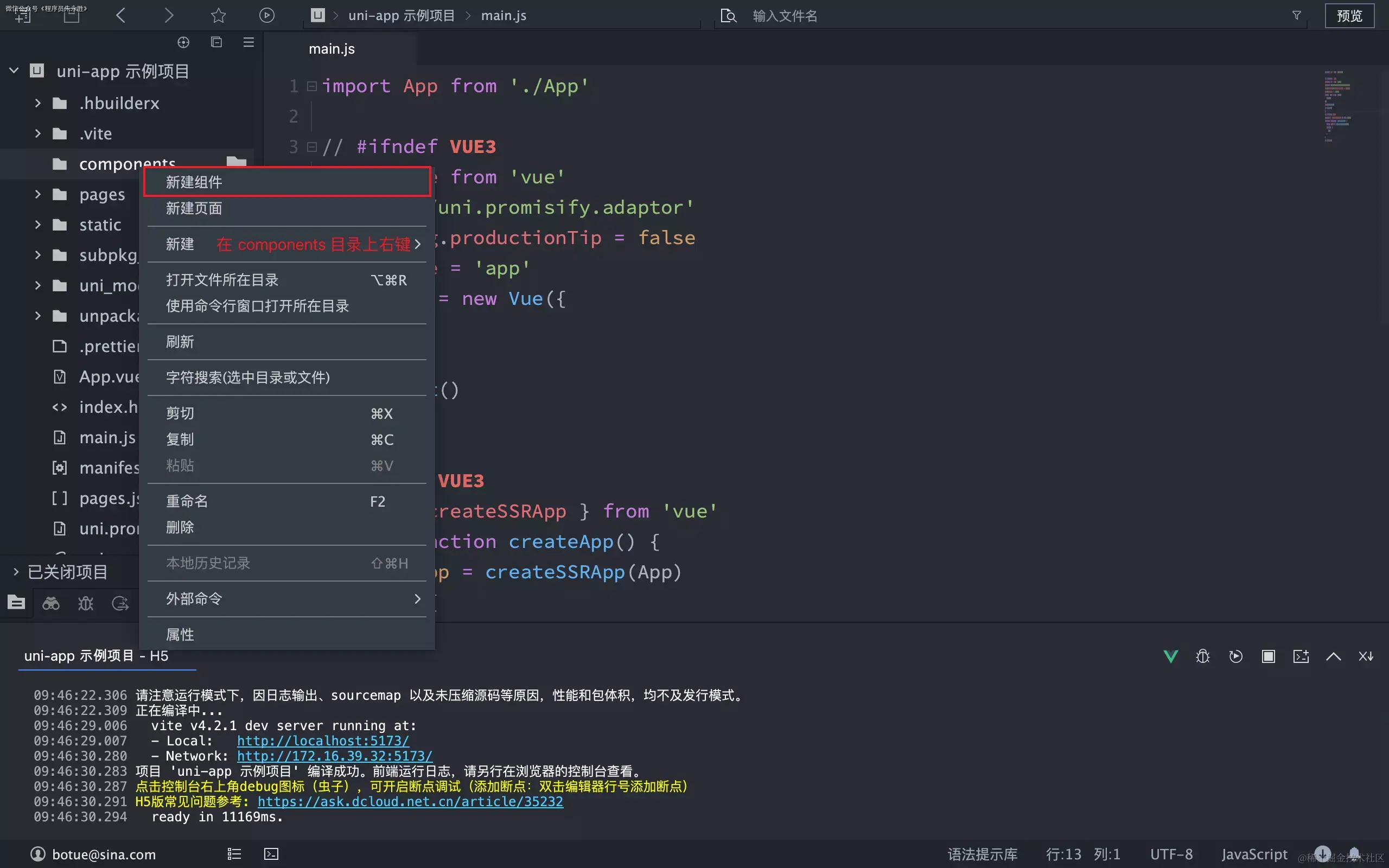
Task: Open the localhost:5173 link
Action: tap(323, 741)
